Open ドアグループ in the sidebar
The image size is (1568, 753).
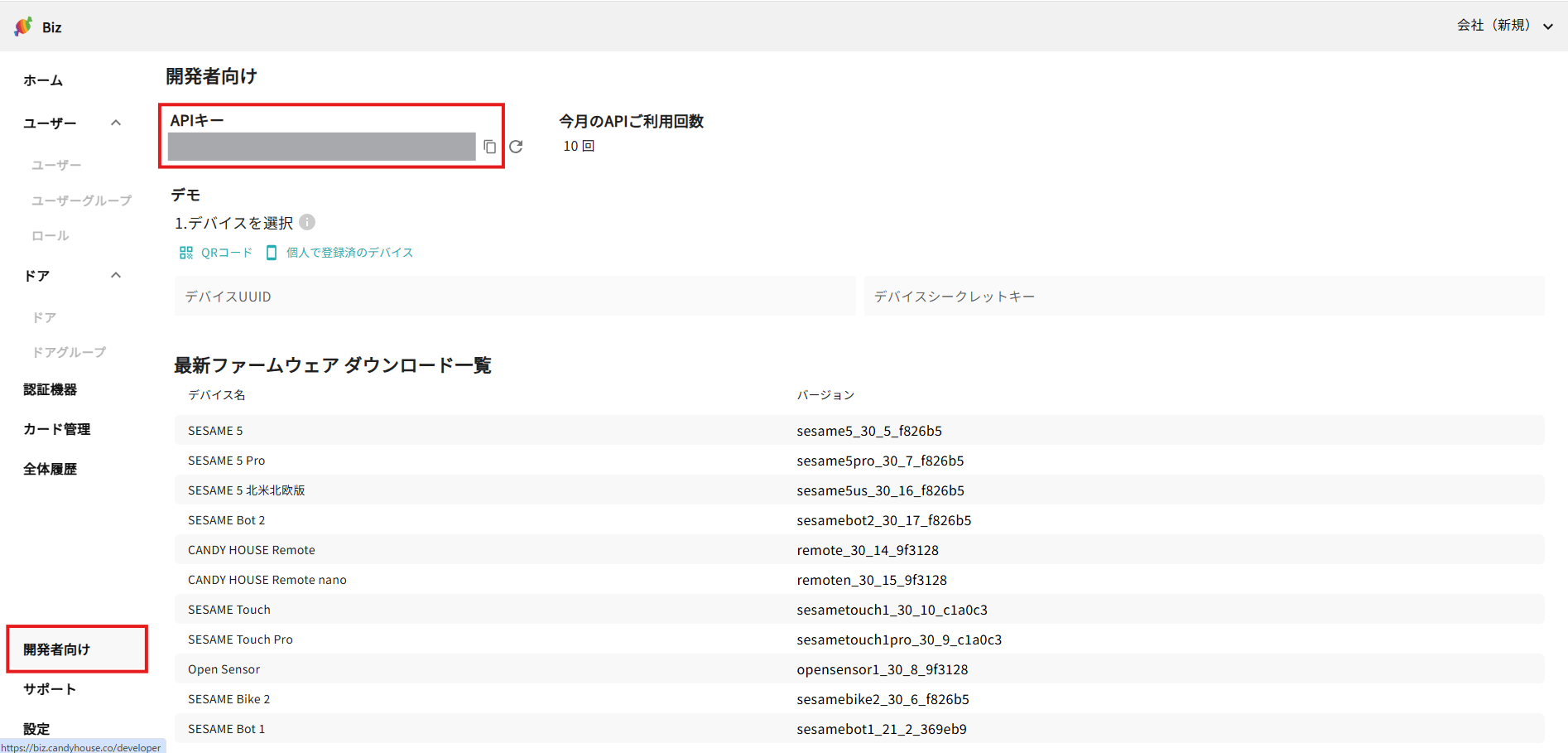[69, 352]
